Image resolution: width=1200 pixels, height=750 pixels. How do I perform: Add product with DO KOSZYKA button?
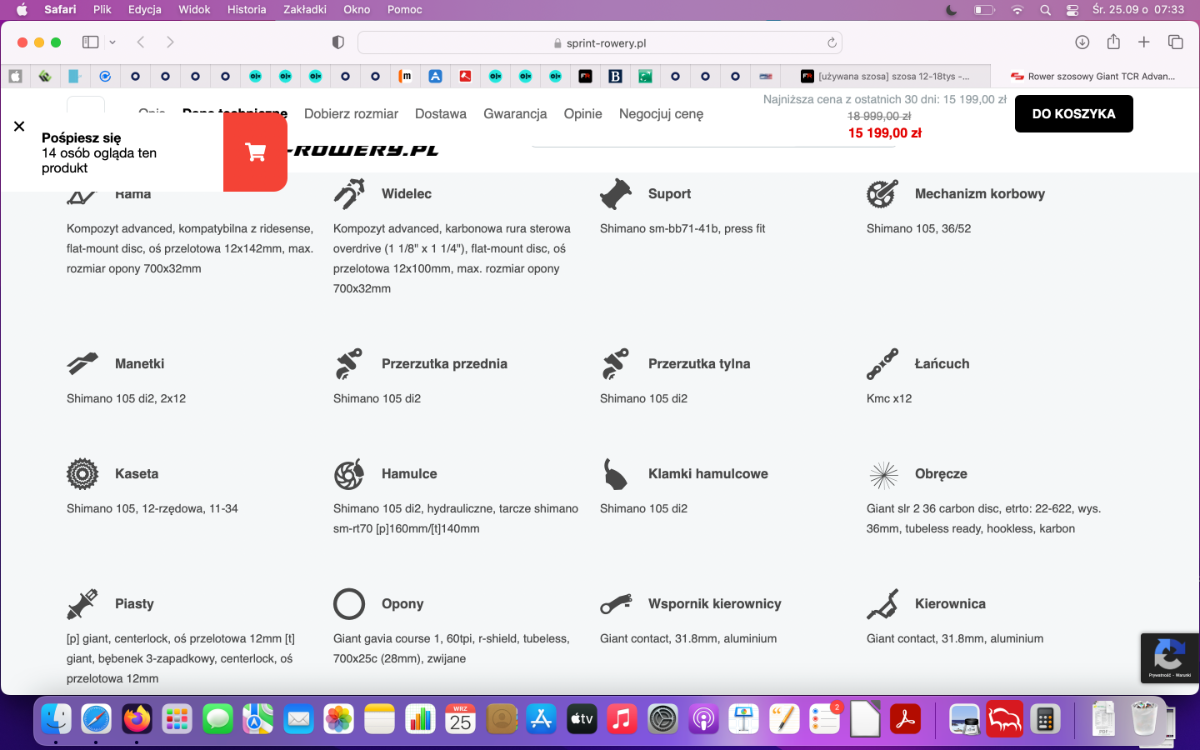1073,114
